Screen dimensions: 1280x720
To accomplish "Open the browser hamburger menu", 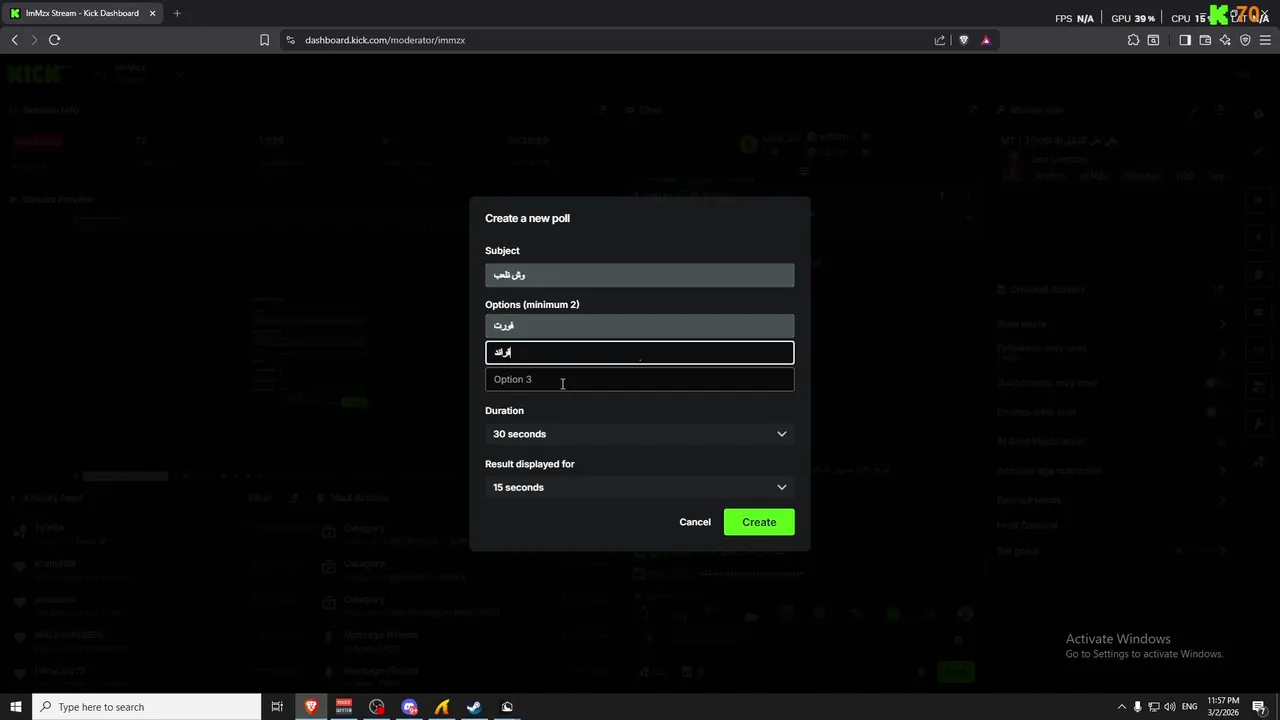I will 1266,40.
